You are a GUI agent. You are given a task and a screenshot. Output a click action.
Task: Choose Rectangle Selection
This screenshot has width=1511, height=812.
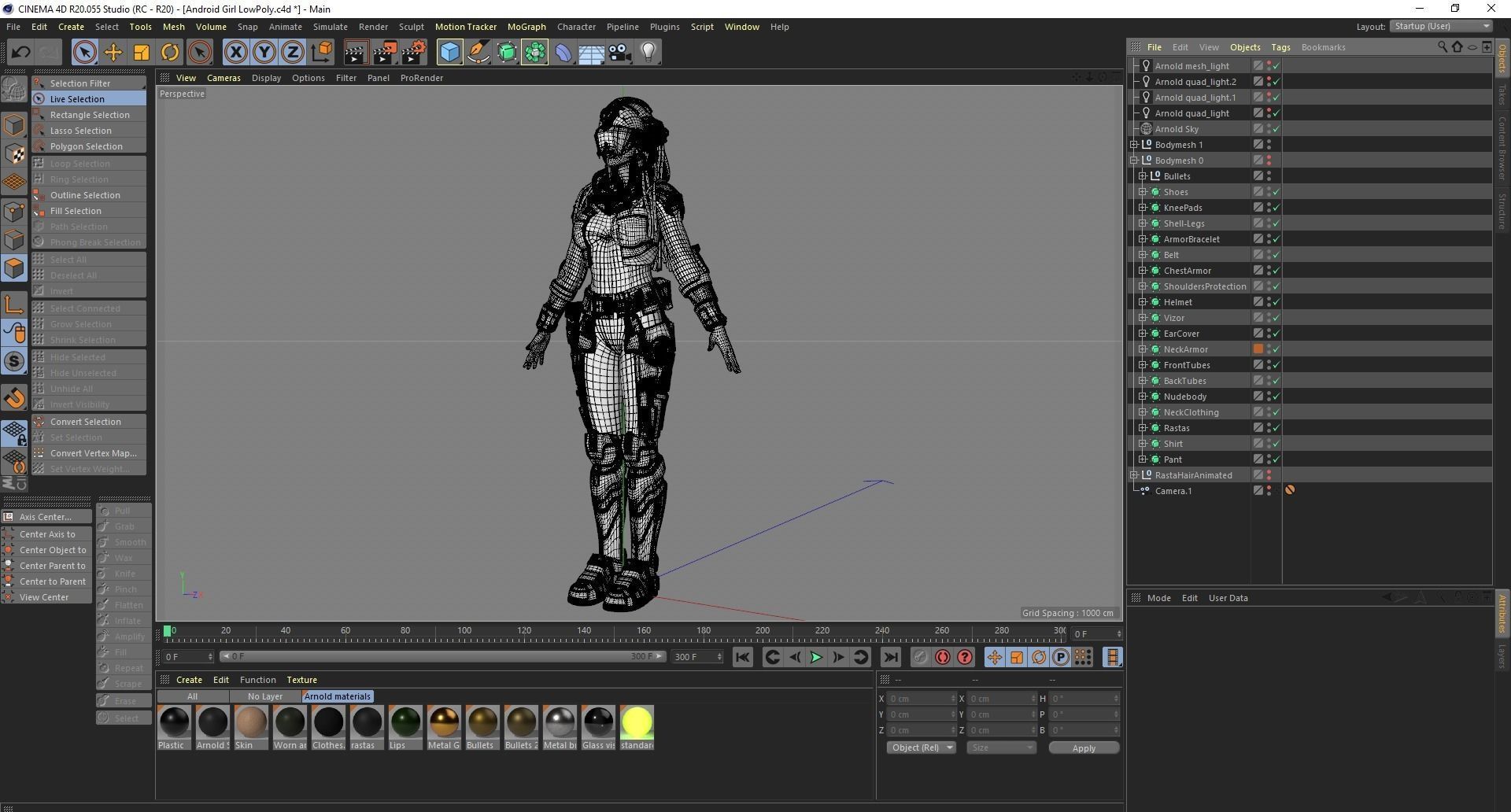89,115
